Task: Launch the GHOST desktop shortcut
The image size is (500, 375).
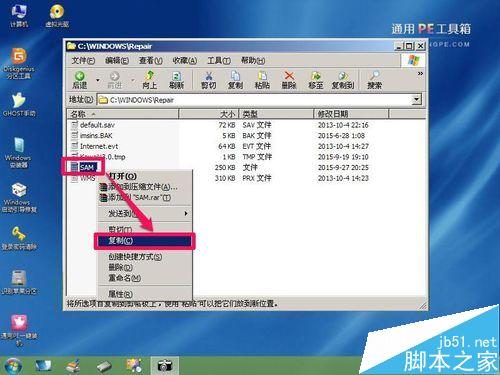Action: tap(19, 105)
